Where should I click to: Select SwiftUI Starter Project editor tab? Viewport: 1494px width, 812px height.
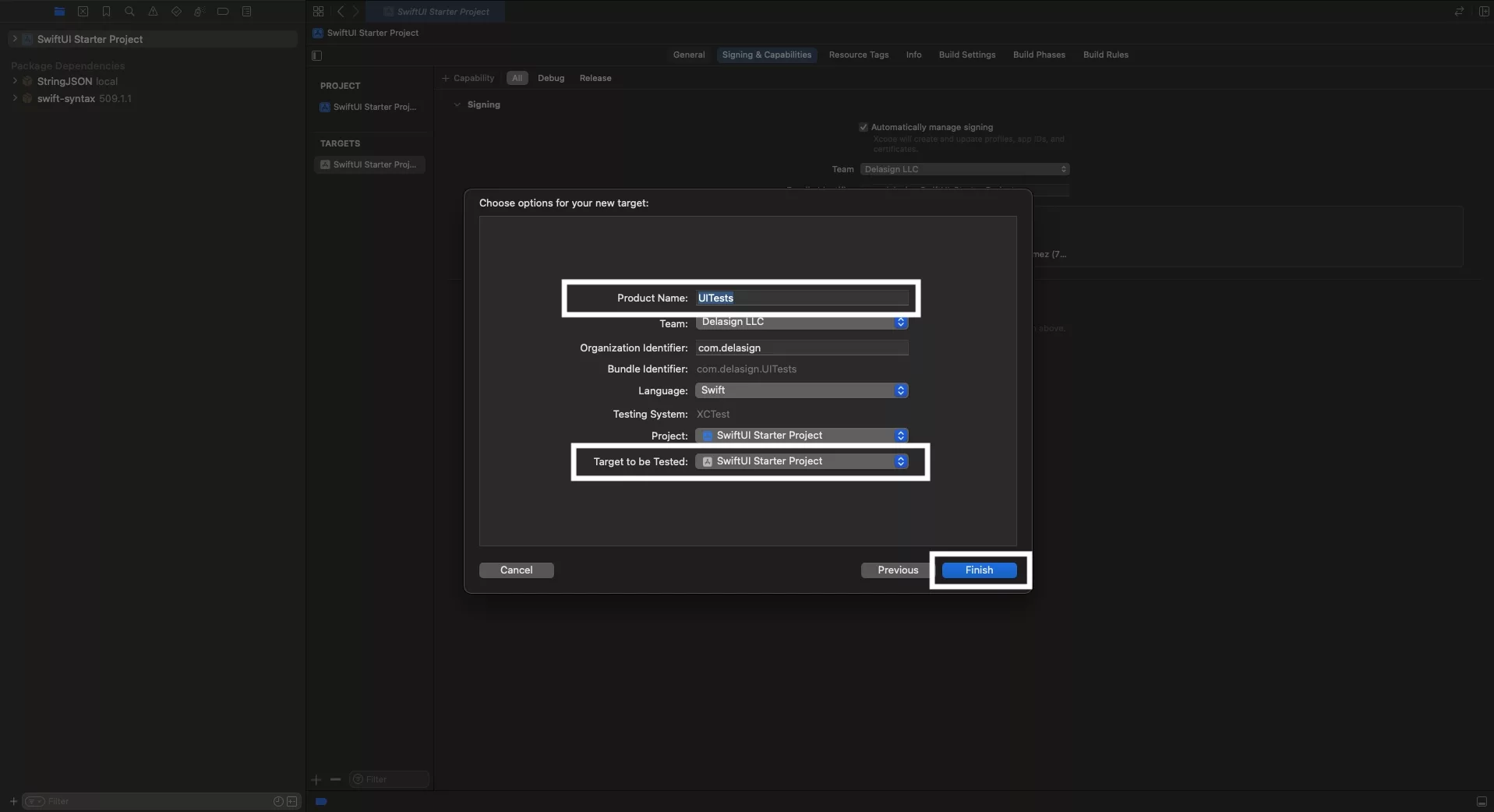tap(436, 12)
